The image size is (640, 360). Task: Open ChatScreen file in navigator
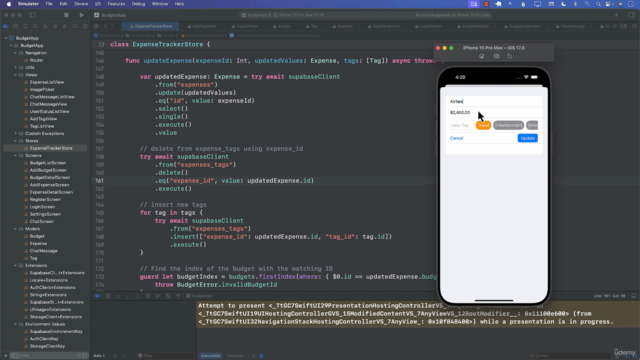[x=41, y=222]
